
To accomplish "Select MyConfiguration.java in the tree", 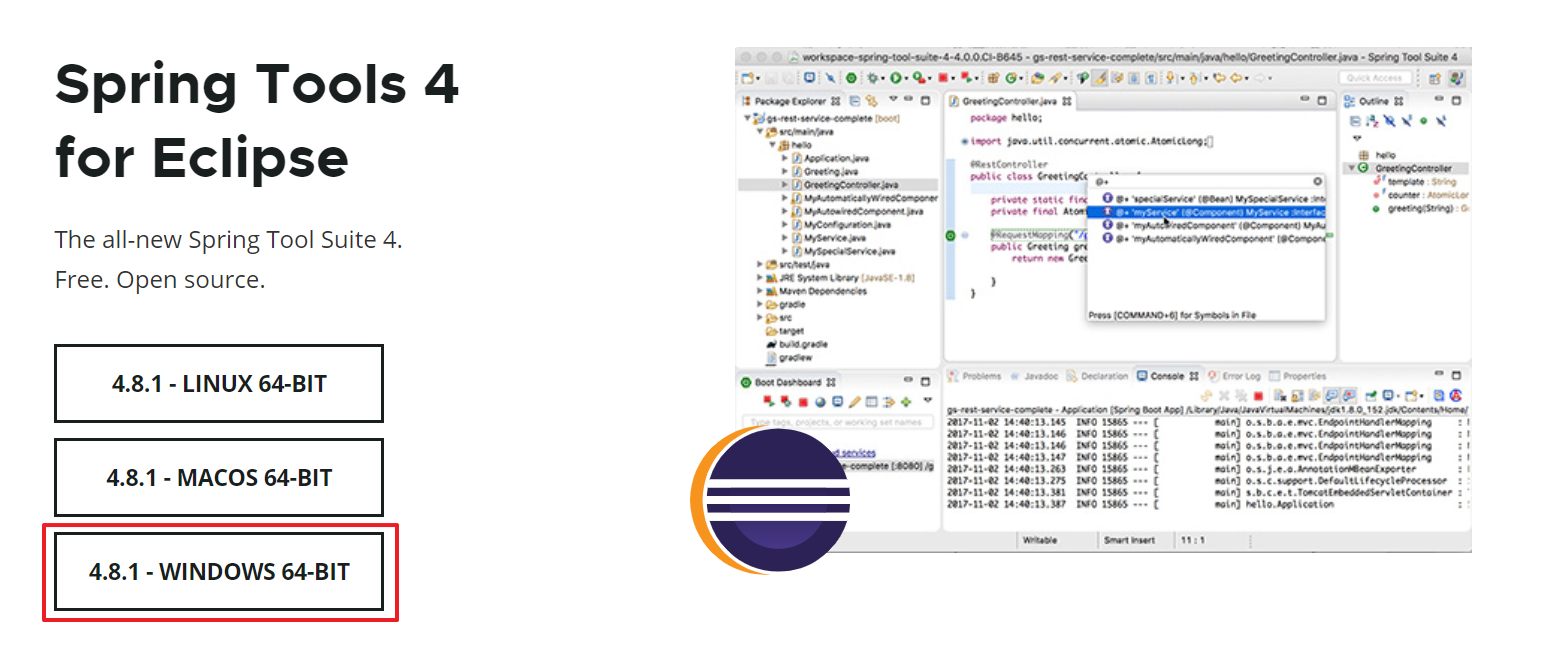I will coord(841,225).
